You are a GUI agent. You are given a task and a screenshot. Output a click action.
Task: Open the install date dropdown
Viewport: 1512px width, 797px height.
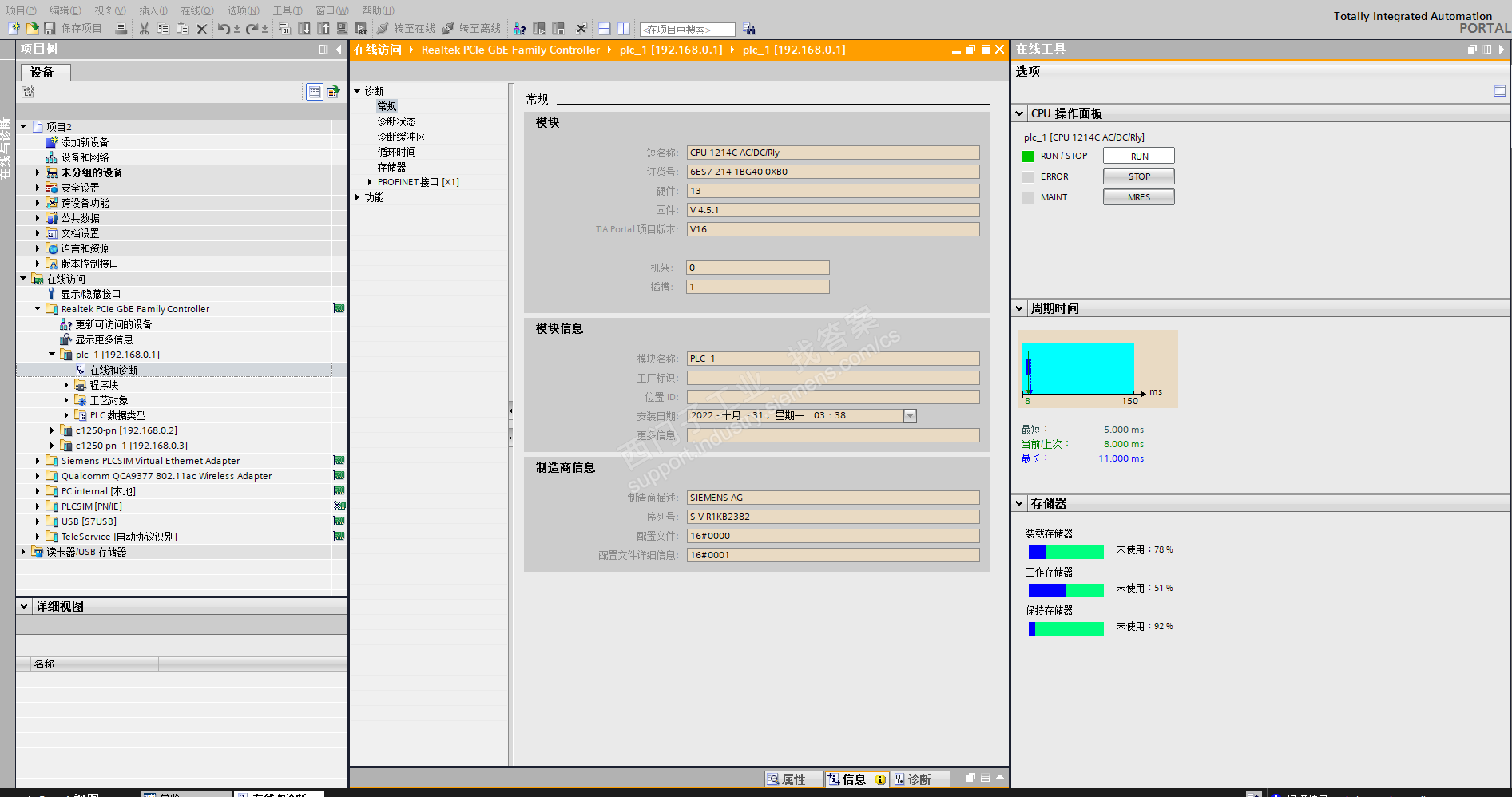tap(910, 416)
